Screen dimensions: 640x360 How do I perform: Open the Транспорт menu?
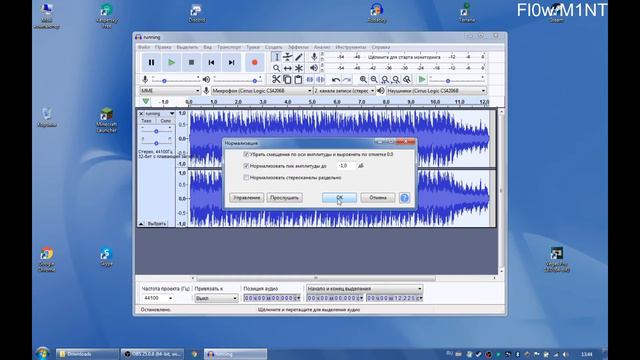pyautogui.click(x=229, y=47)
